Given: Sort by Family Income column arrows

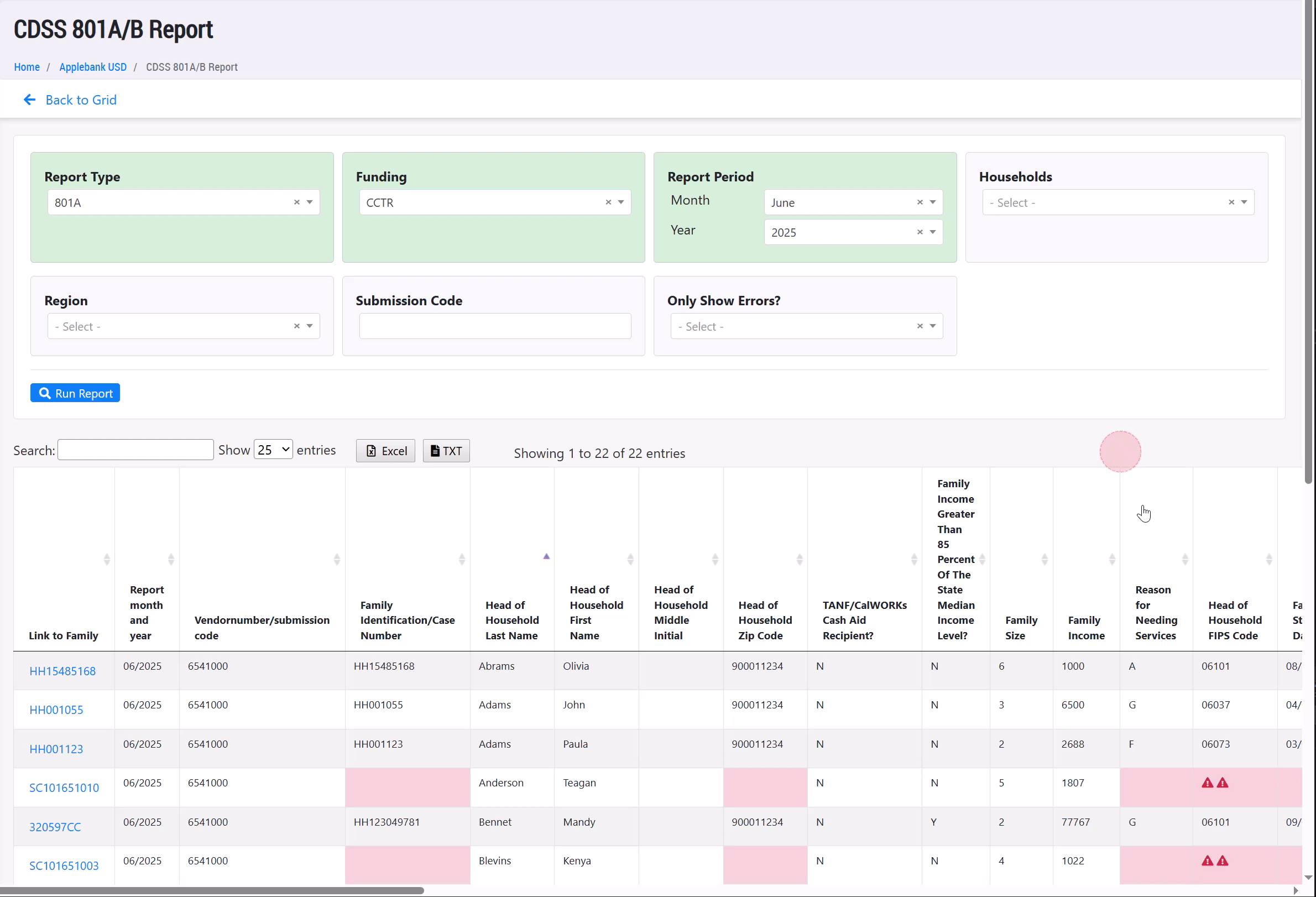Looking at the screenshot, I should 1111,560.
